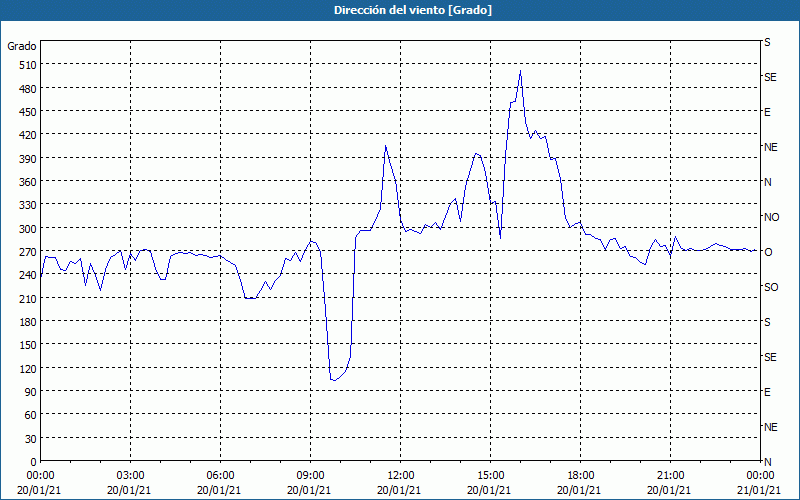Image resolution: width=800 pixels, height=500 pixels.
Task: Click the "E" compass label level with 90
Action: point(767,392)
